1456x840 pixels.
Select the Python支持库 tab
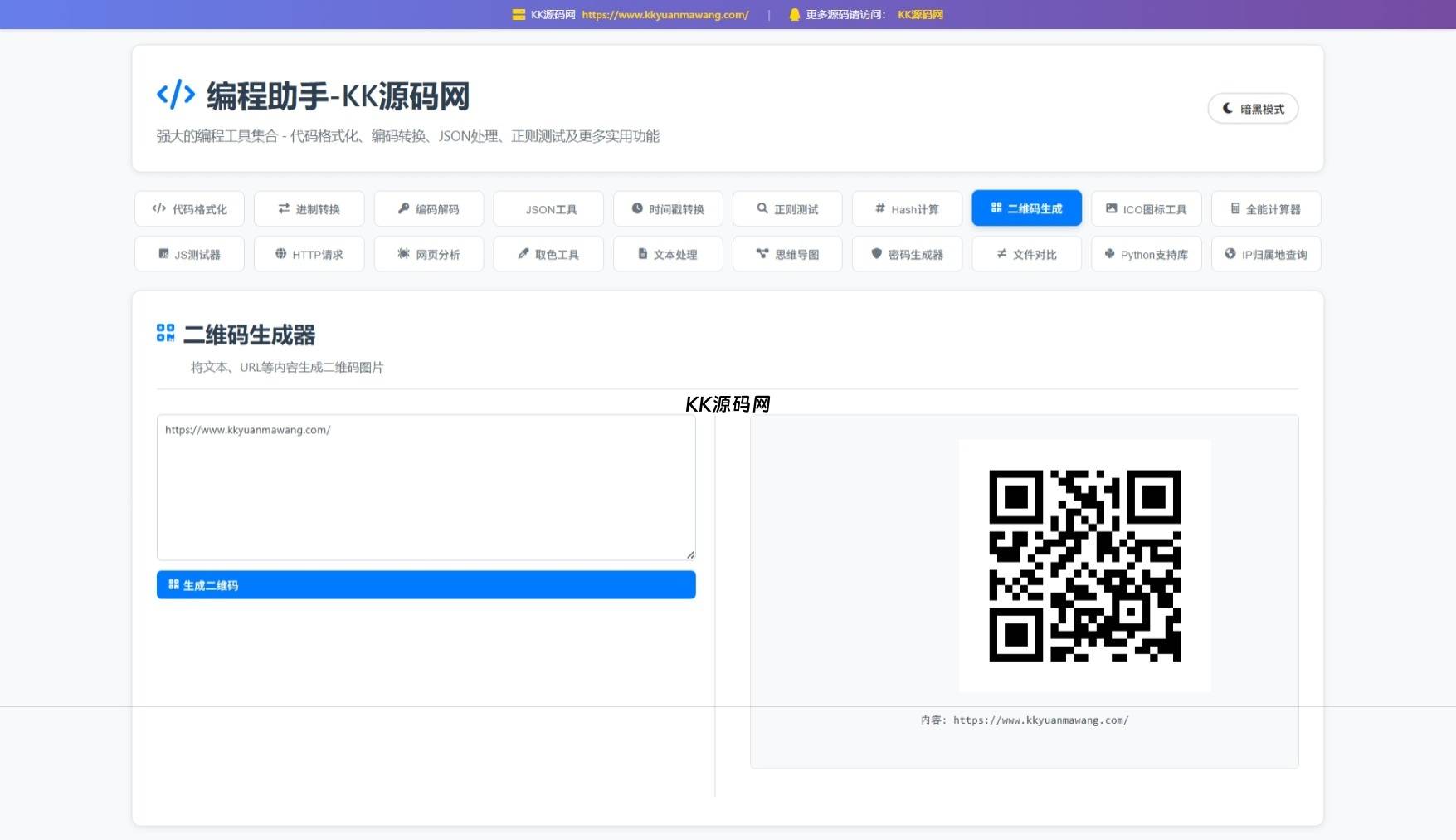(x=1147, y=254)
